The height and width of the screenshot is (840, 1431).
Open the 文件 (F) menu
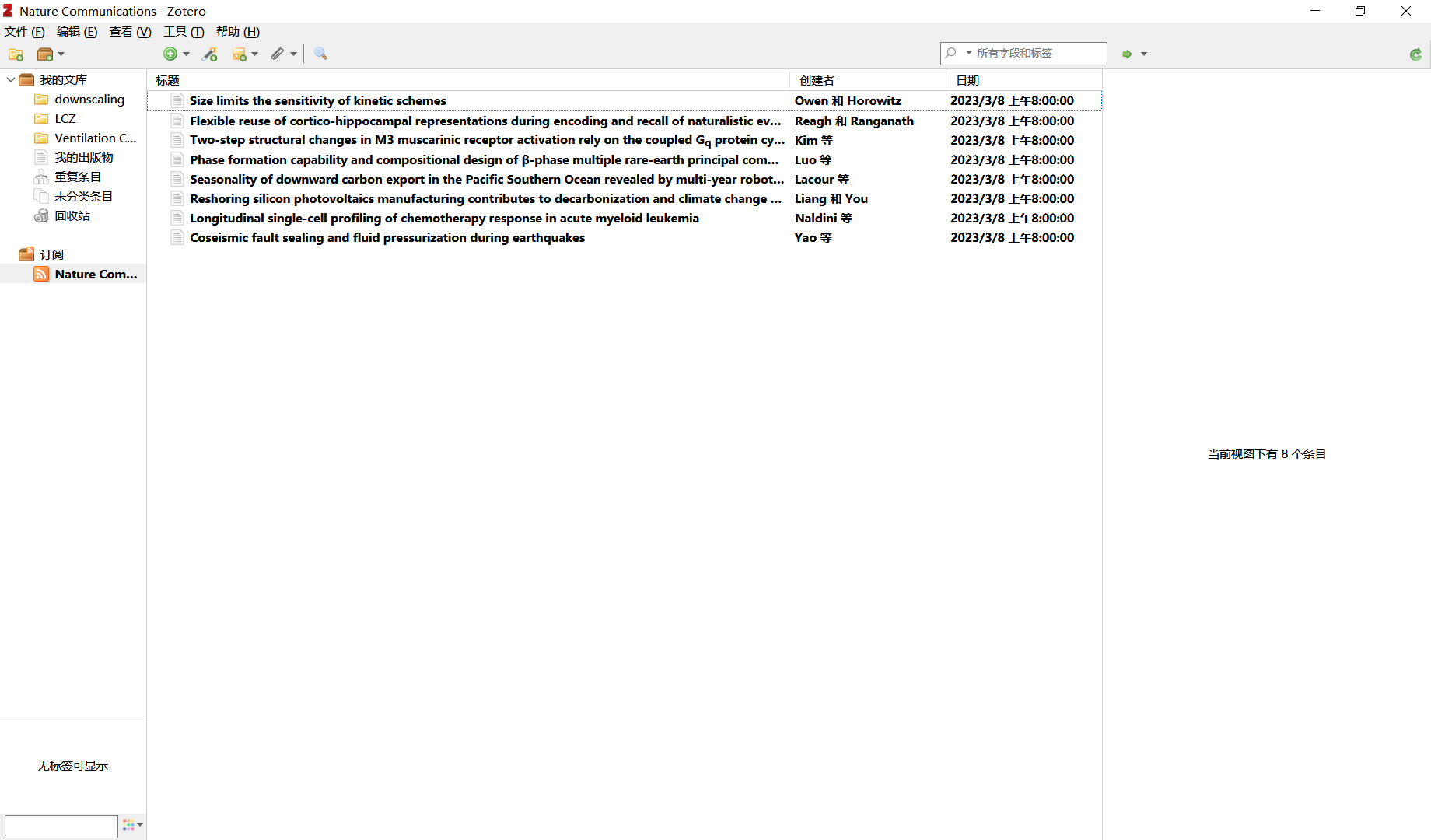[25, 32]
